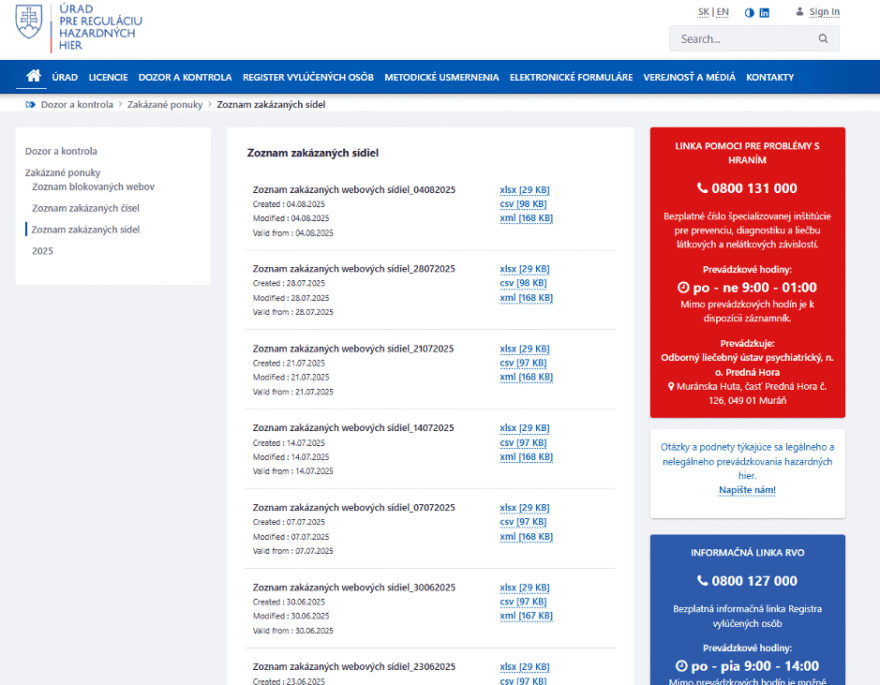Download xlsx for list 04082025
The height and width of the screenshot is (685, 880).
click(524, 190)
